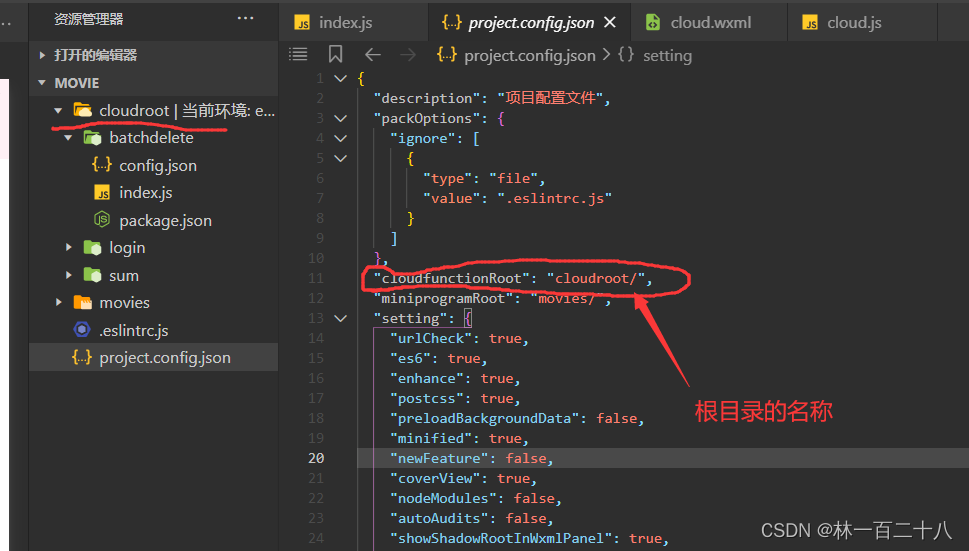
Task: Fold the object at line 5
Action: (341, 159)
